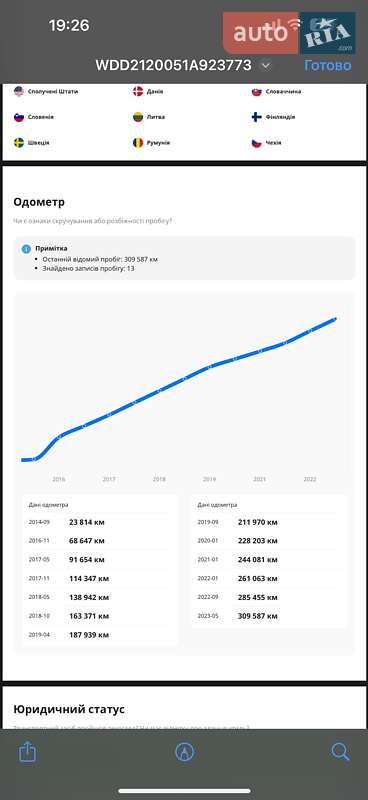Tap the search magnifier icon
This screenshot has height=800, width=368.
(340, 752)
